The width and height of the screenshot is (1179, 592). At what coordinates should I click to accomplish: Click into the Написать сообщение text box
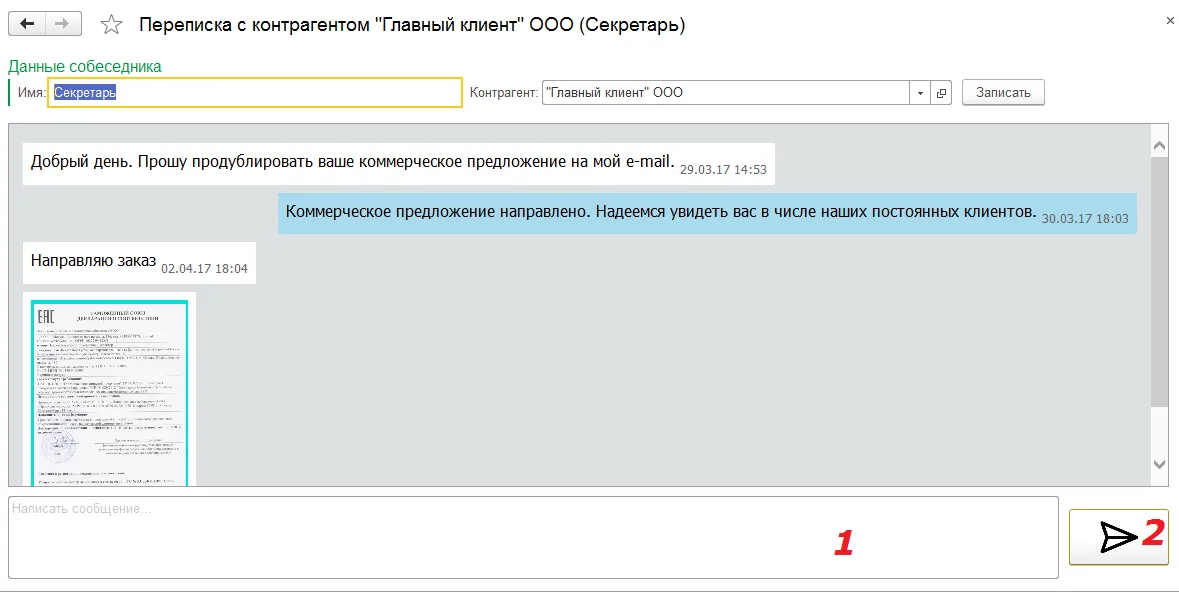pos(532,537)
